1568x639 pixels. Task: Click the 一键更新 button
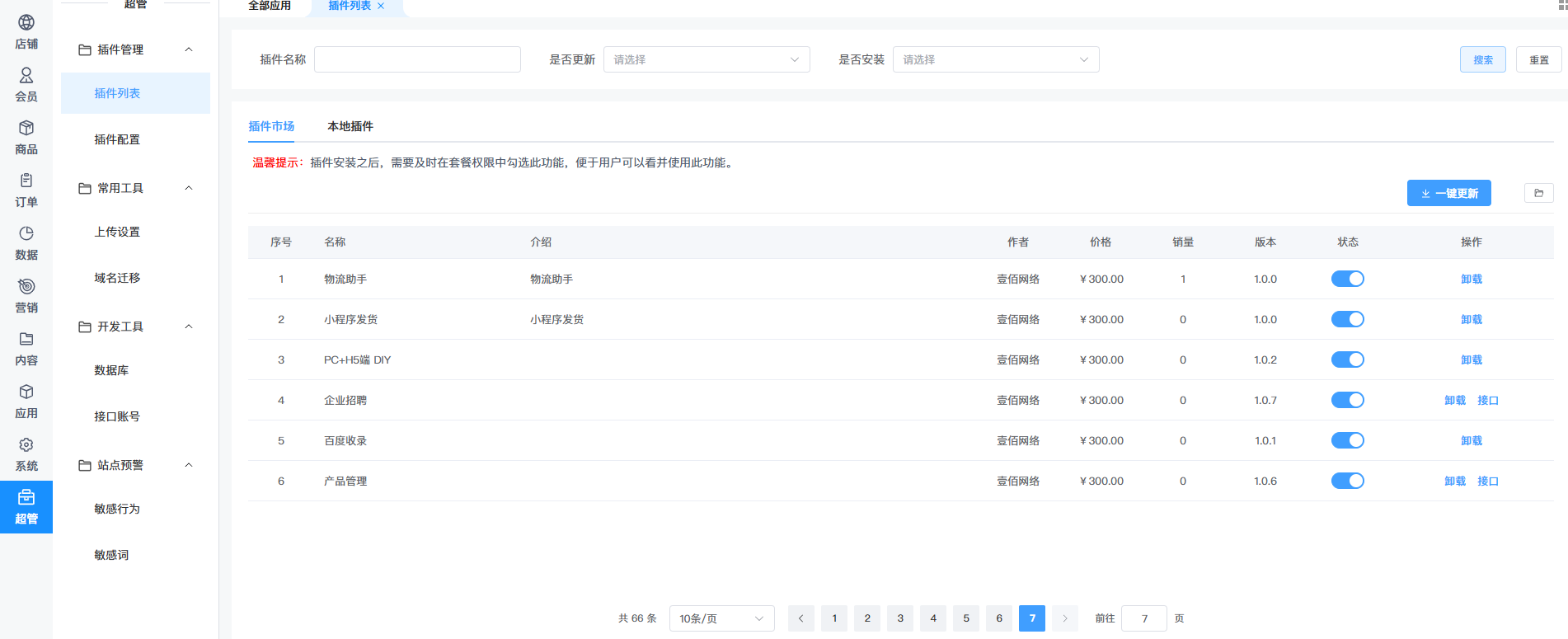click(x=1449, y=193)
